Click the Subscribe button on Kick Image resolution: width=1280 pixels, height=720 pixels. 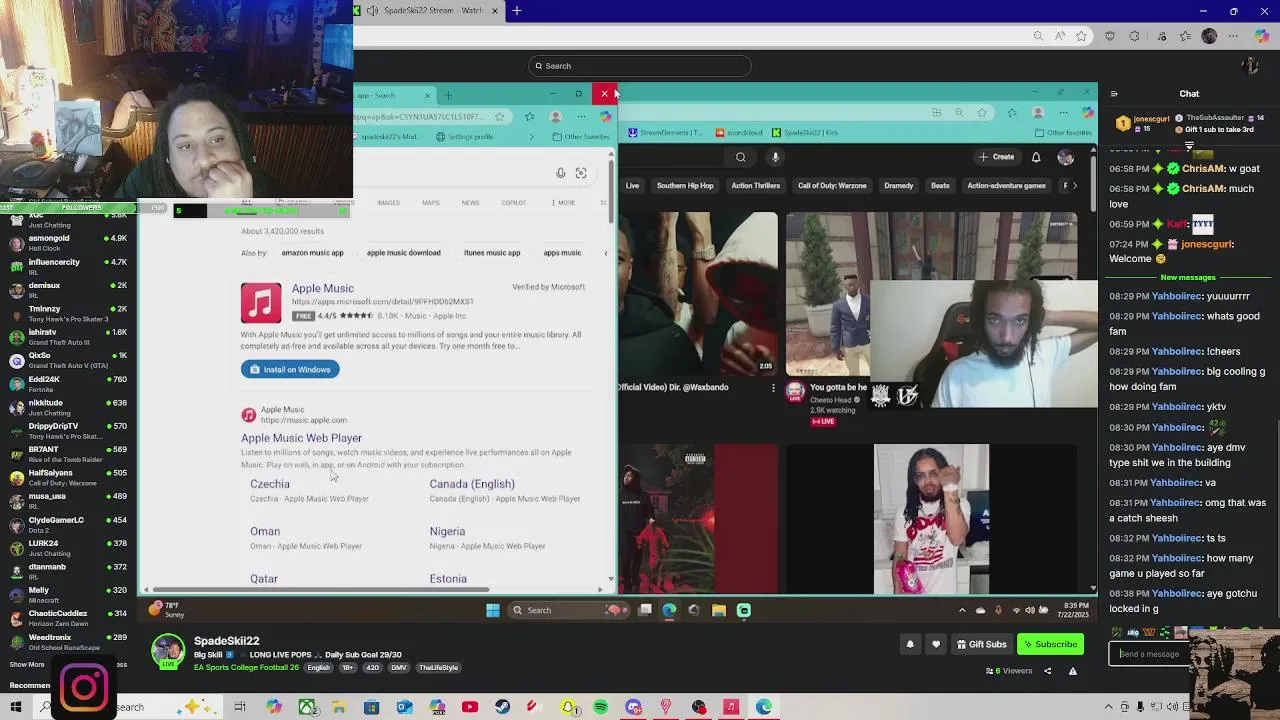coord(1050,644)
